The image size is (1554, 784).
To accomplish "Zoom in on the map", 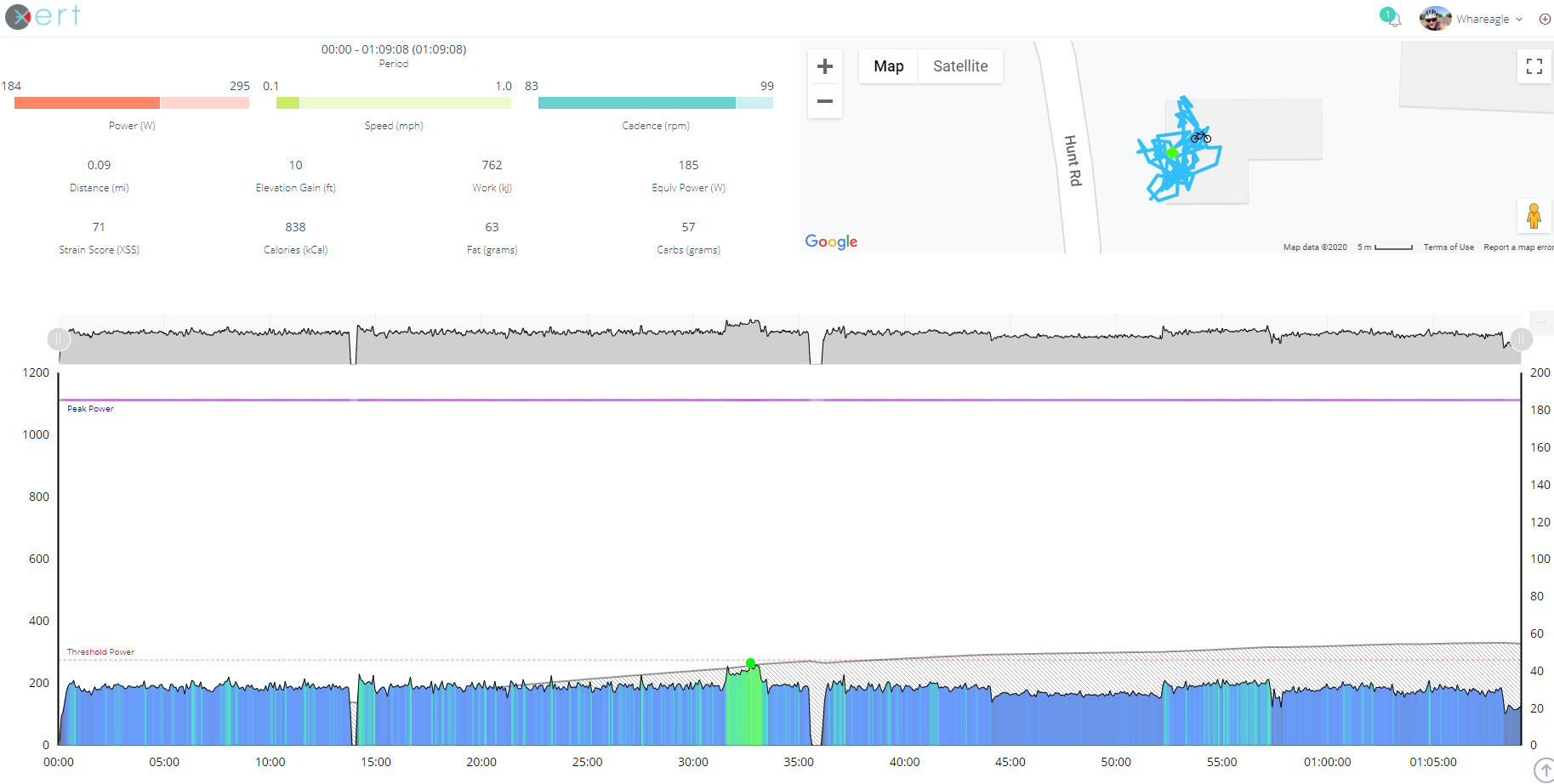I will pyautogui.click(x=824, y=65).
